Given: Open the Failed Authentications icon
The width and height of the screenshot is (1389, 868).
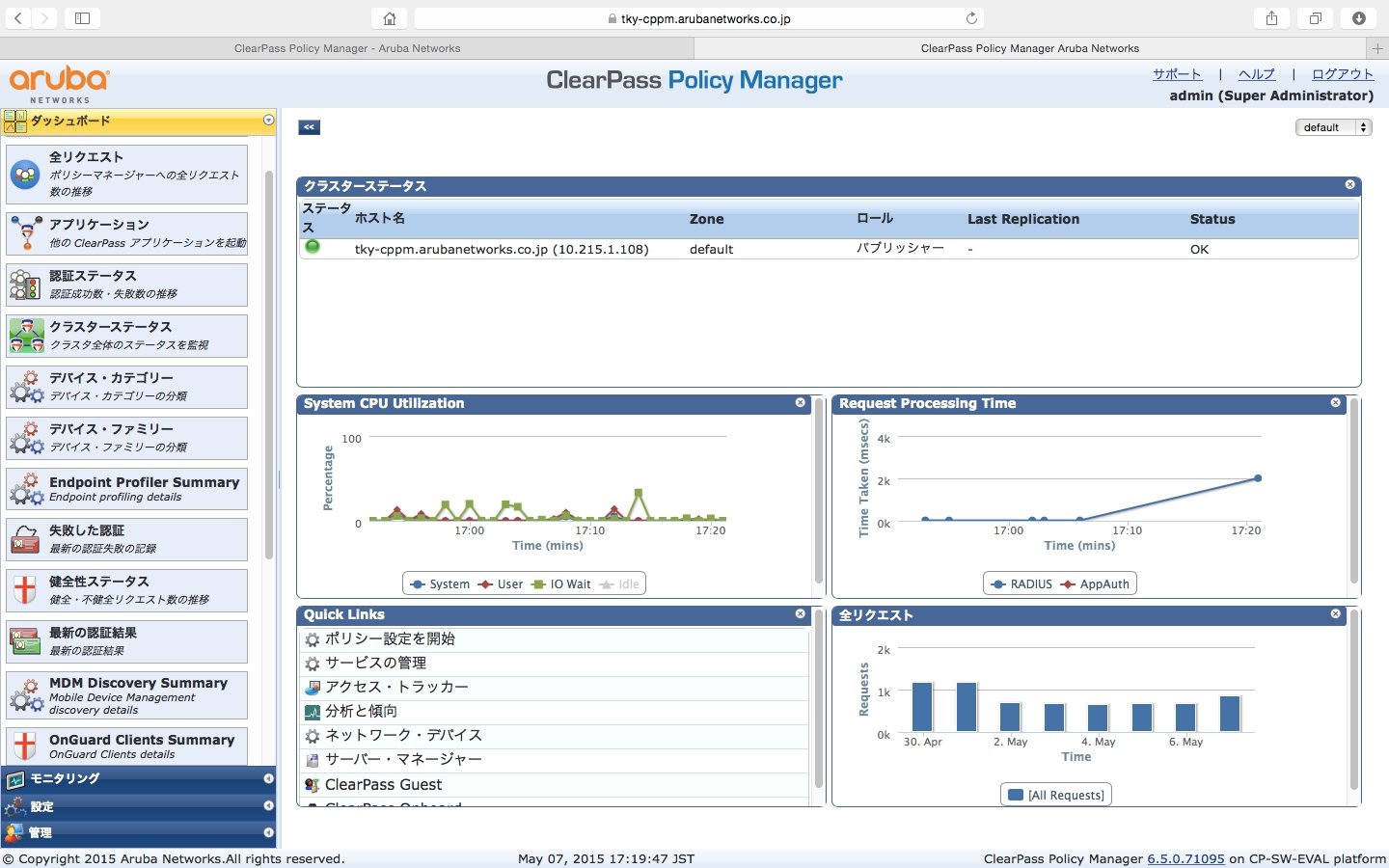Looking at the screenshot, I should (x=25, y=540).
